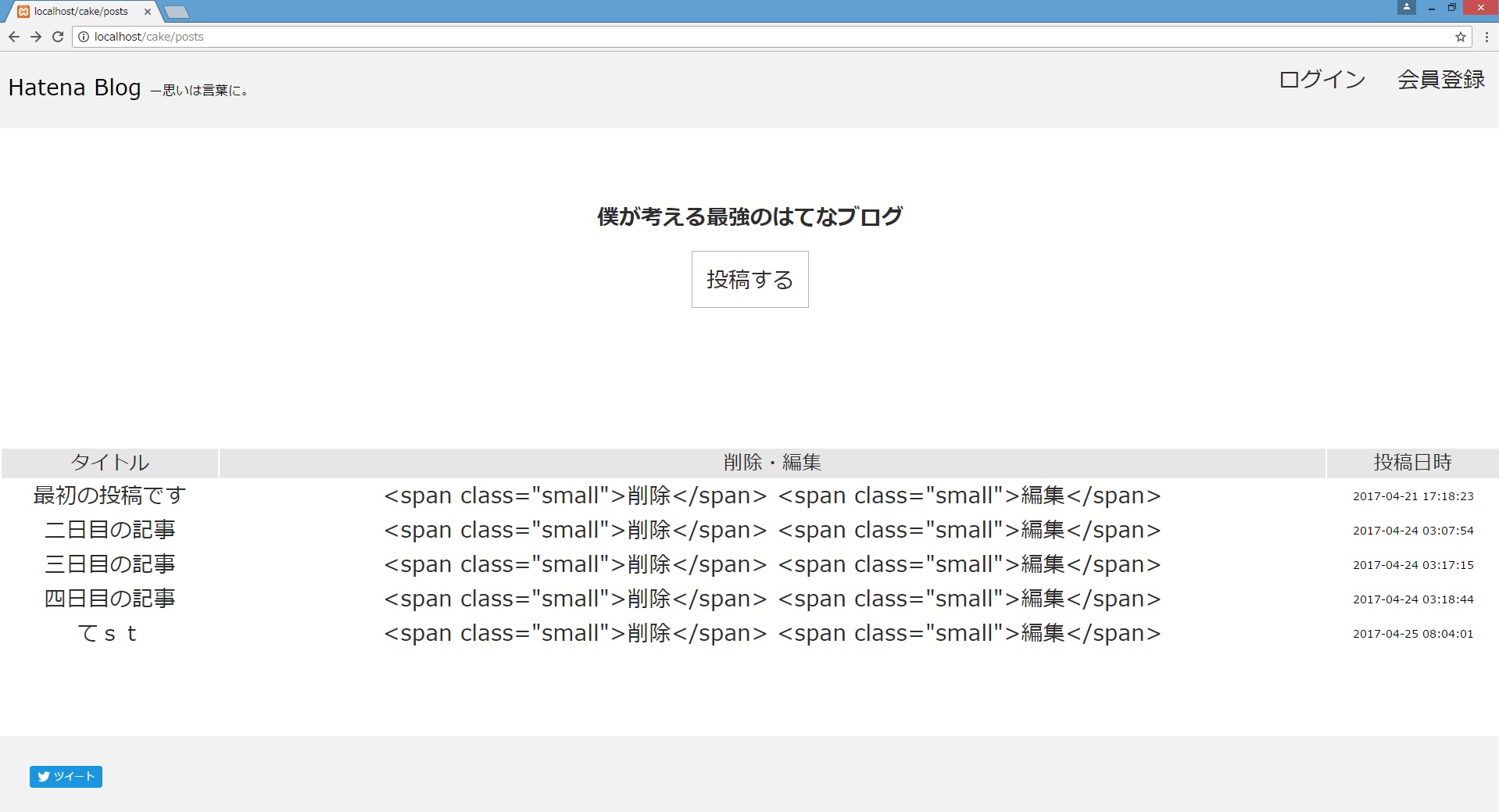Open the post titled 四日目の記事
The width and height of the screenshot is (1499, 812).
109,599
